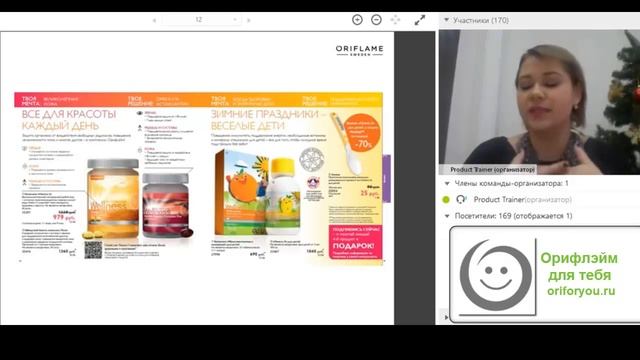The height and width of the screenshot is (360, 640).
Task: Expand the presentation to full screen
Action: tap(420, 20)
